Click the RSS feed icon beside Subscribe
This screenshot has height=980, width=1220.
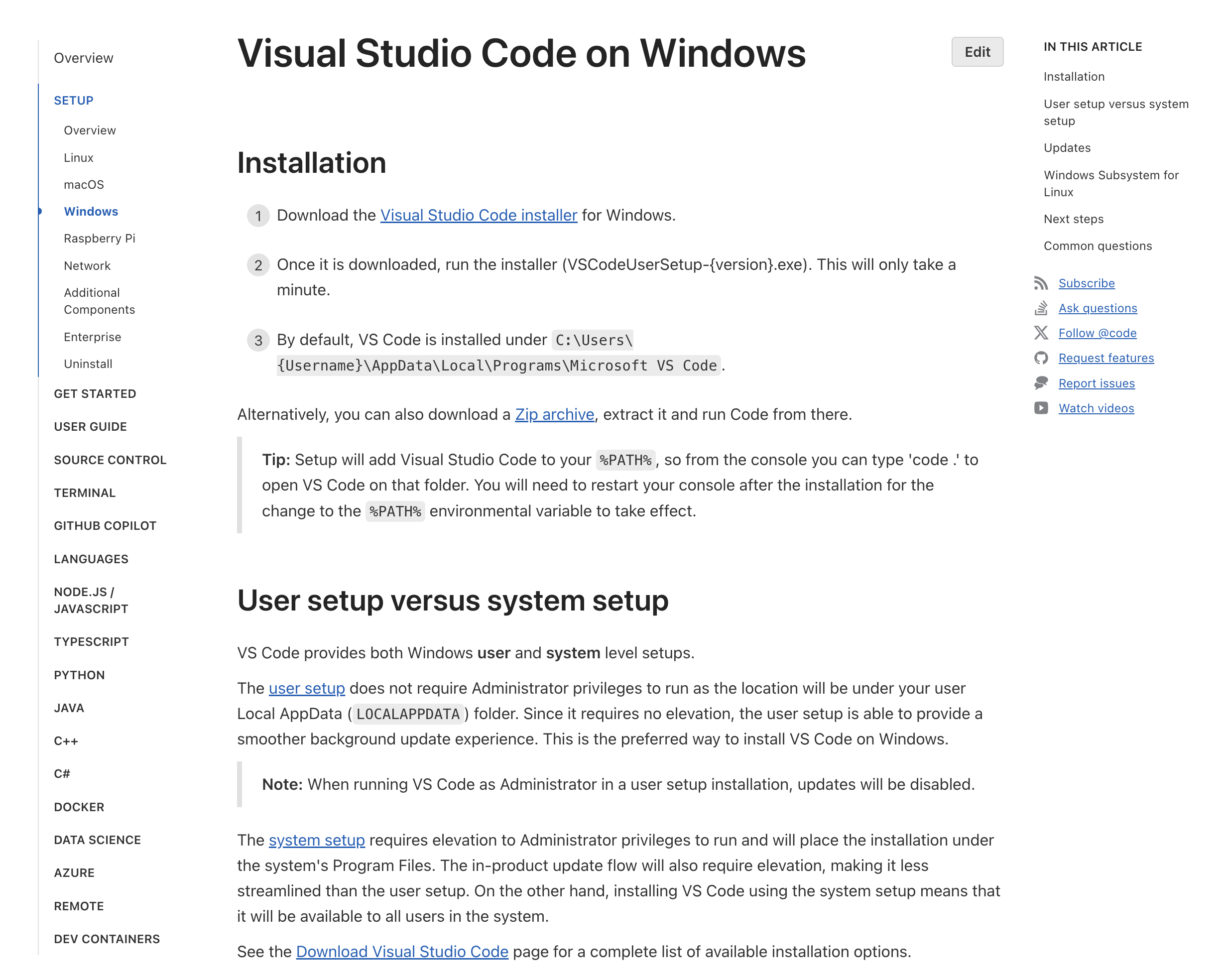click(1041, 283)
